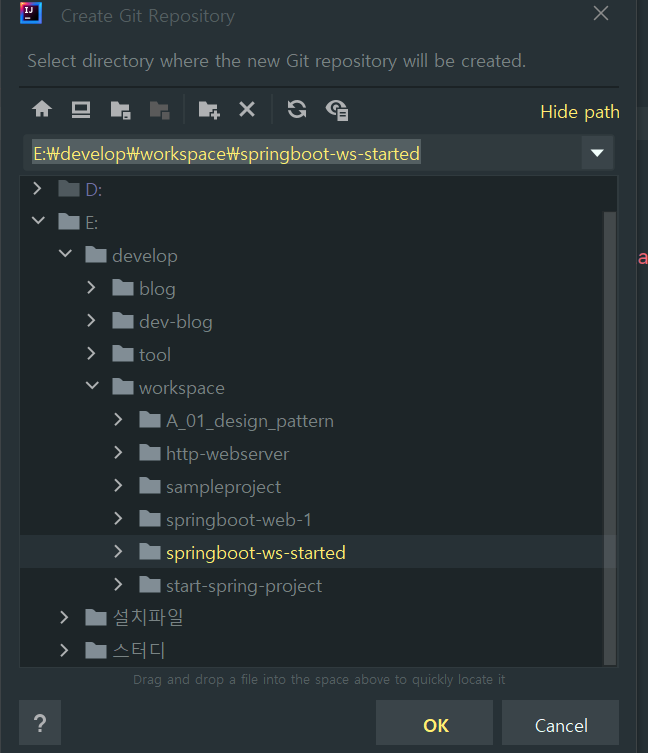Click the Hide path link
Viewport: 648px width, 753px height.
[579, 112]
